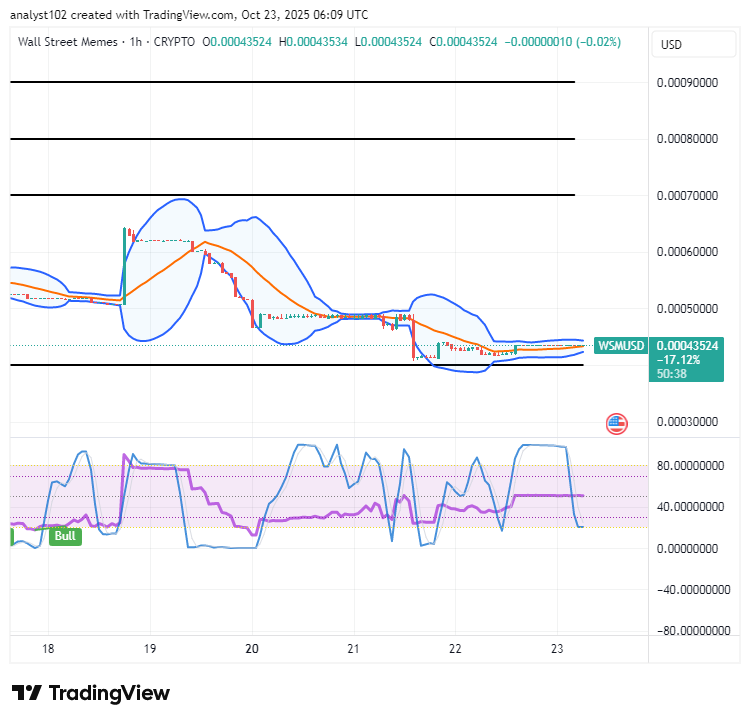Click the 0.00070000 price axis label
The height and width of the screenshot is (723, 750).
coord(687,196)
